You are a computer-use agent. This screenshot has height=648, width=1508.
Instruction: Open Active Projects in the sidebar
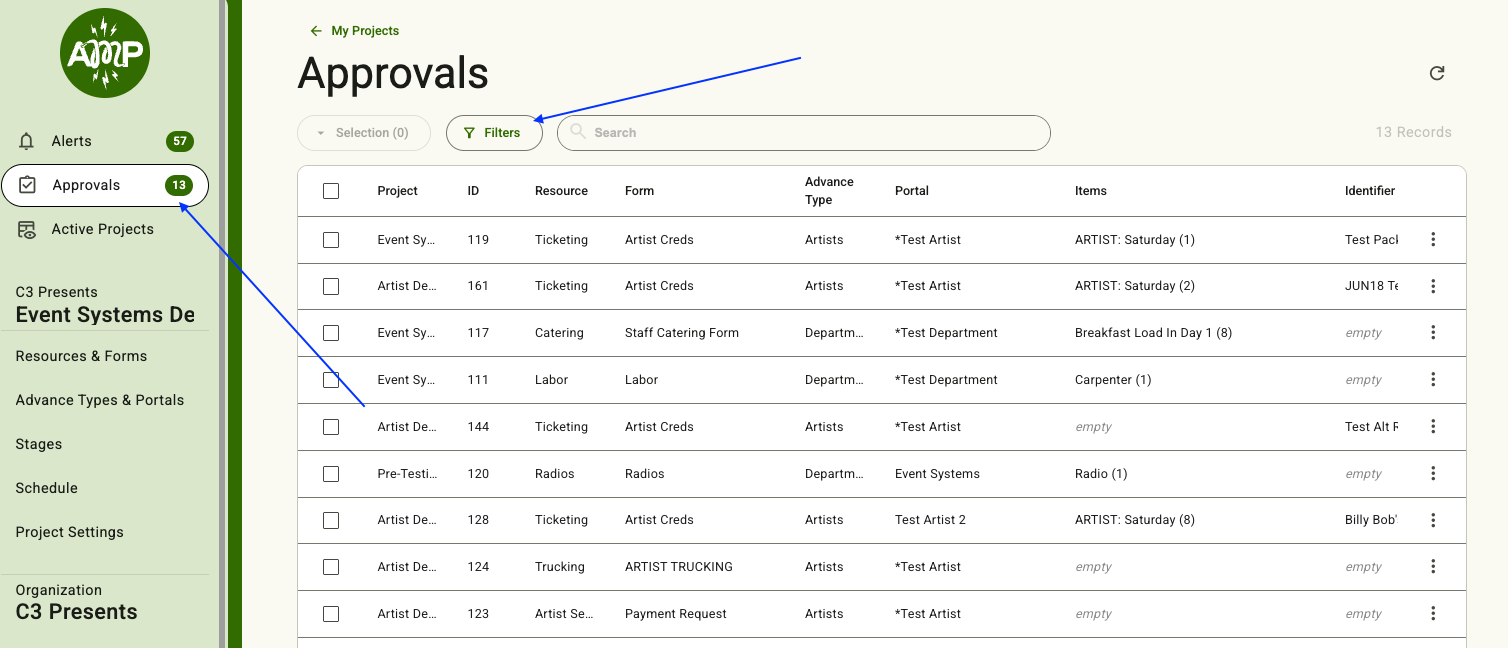point(105,229)
